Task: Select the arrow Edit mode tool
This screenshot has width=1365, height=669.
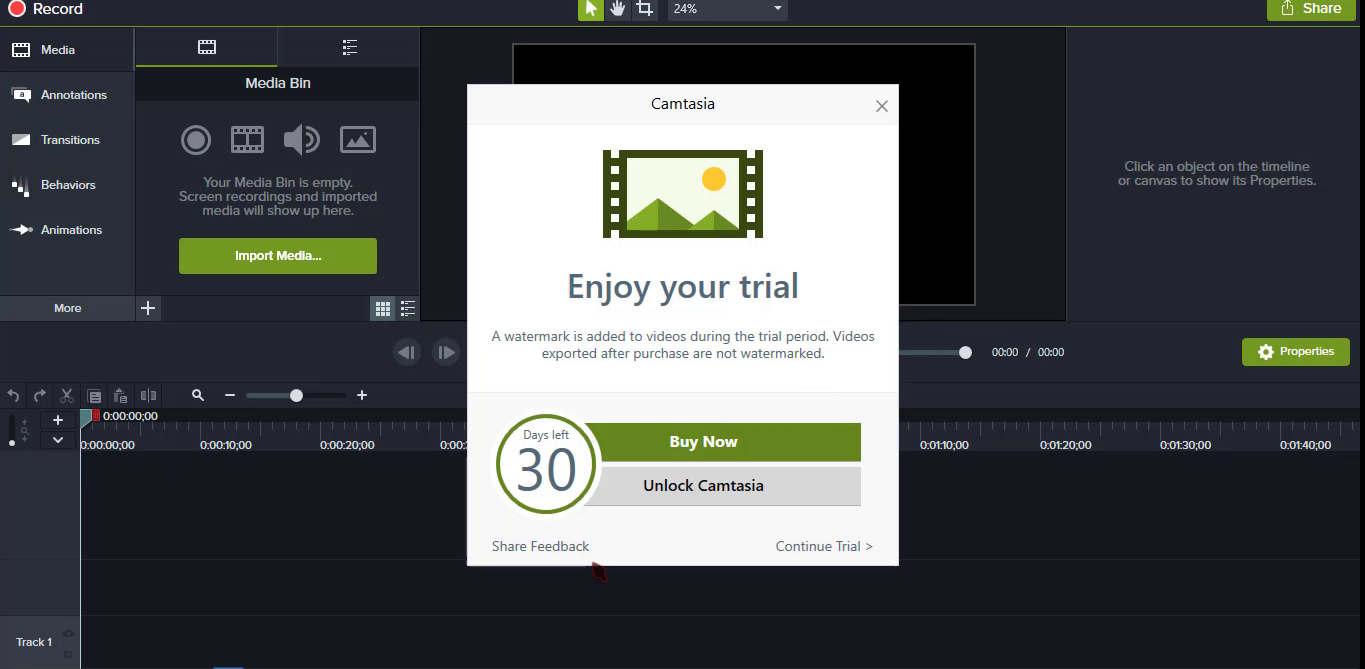Action: 591,9
